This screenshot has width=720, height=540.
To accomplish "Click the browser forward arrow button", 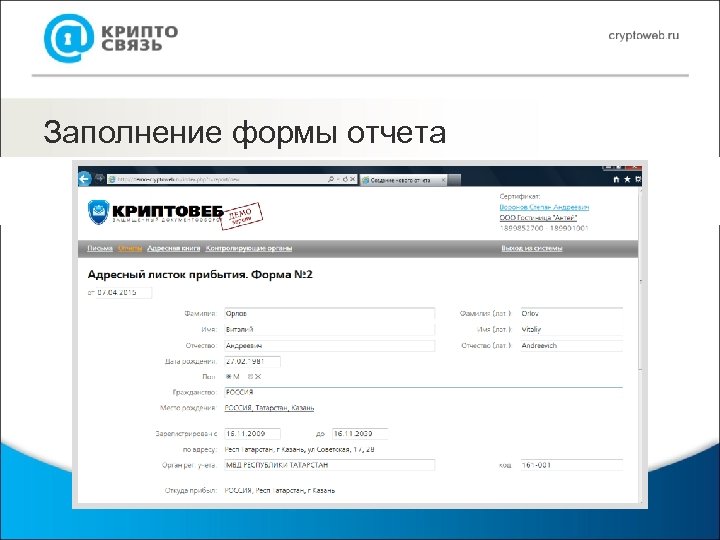I will (99, 179).
